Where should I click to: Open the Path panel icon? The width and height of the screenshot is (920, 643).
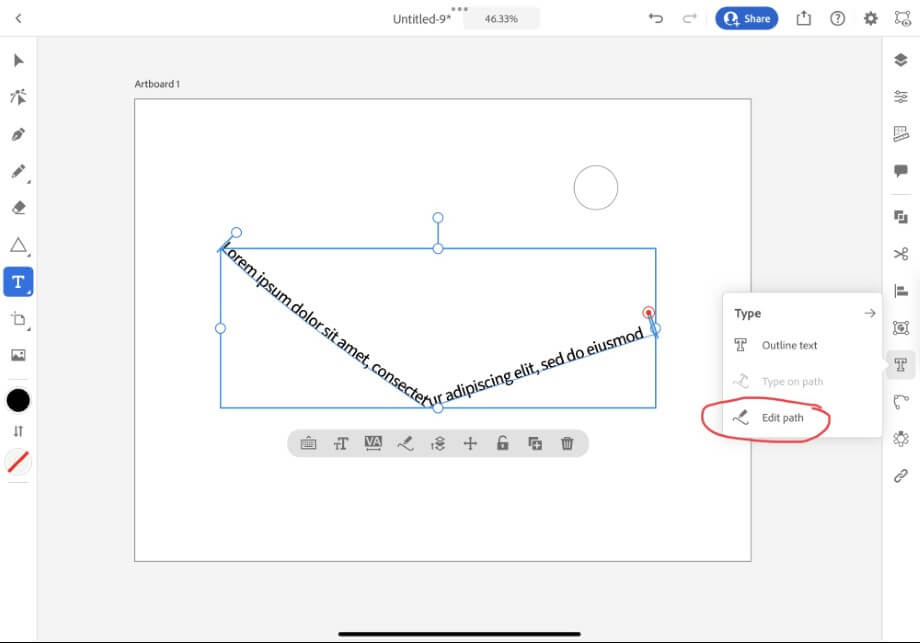click(x=901, y=402)
